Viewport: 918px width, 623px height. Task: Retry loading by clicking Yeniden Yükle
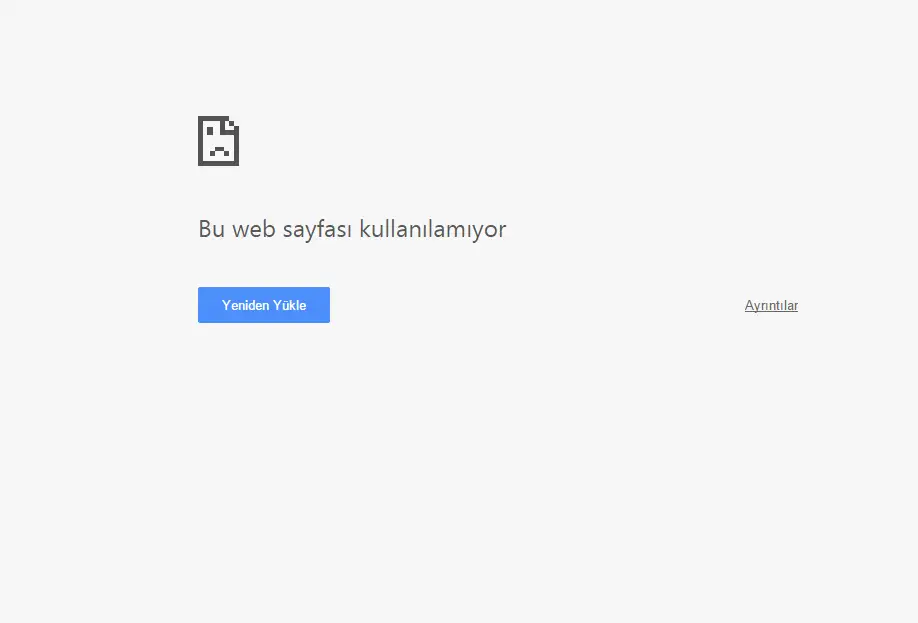(264, 305)
